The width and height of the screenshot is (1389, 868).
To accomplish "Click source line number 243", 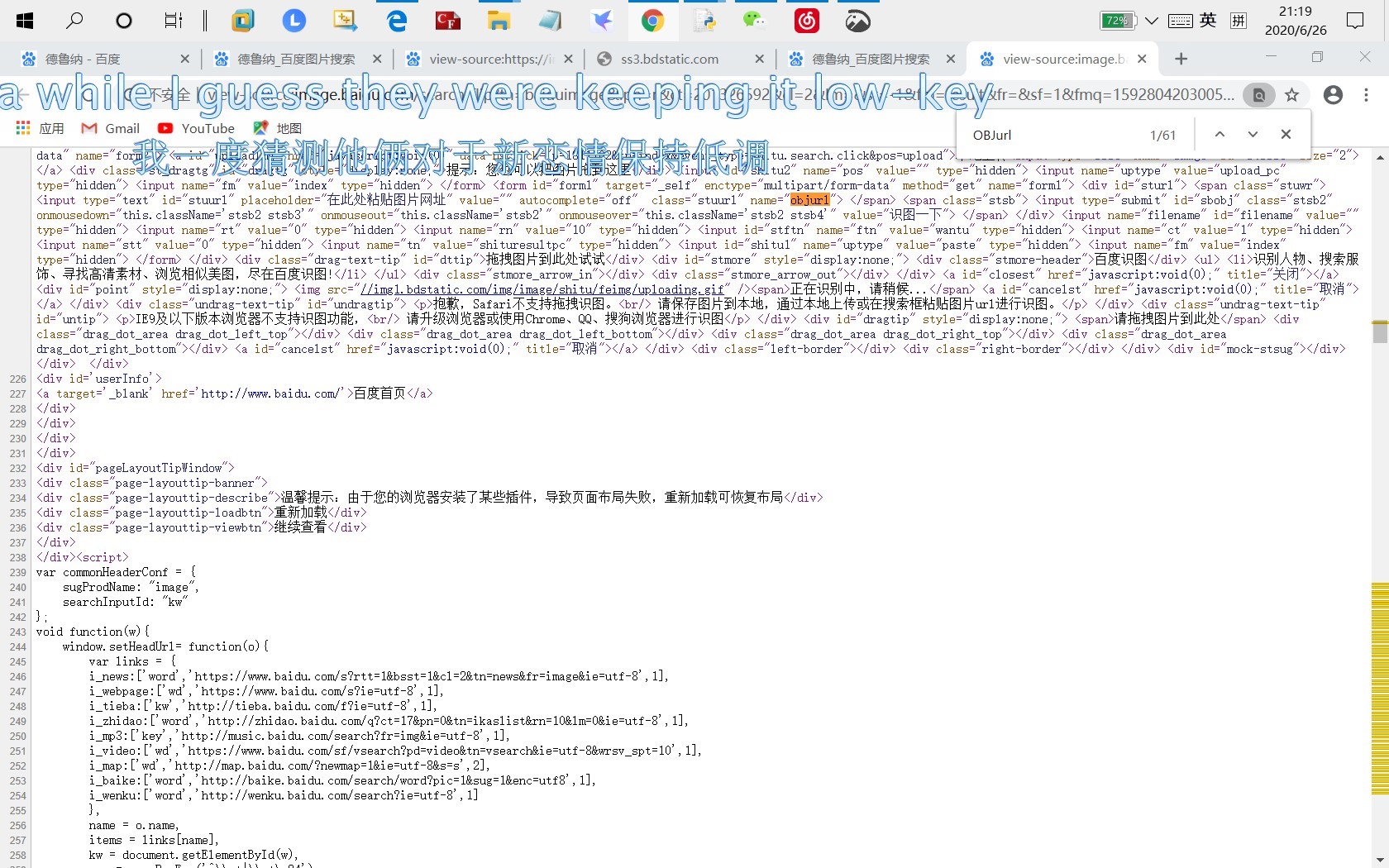I will coord(18,632).
